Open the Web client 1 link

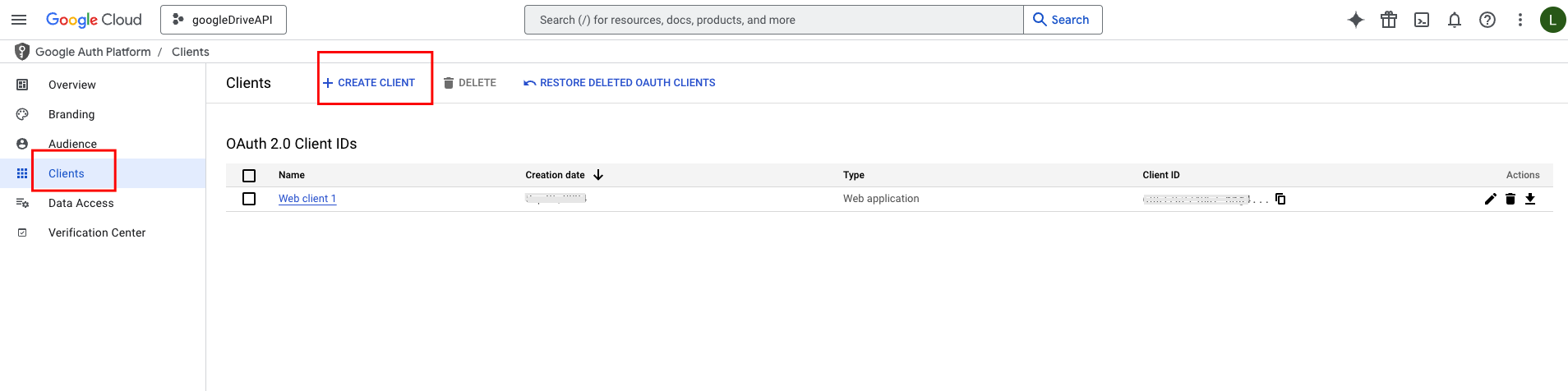(x=307, y=199)
